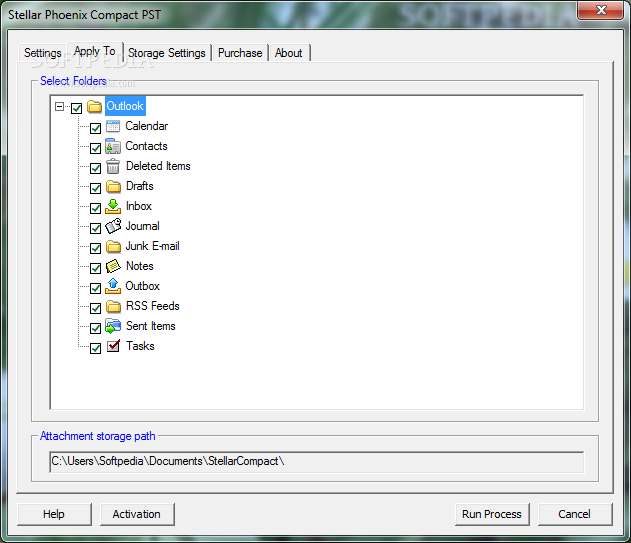631x543 pixels.
Task: Click the attachment storage path field
Action: click(317, 462)
